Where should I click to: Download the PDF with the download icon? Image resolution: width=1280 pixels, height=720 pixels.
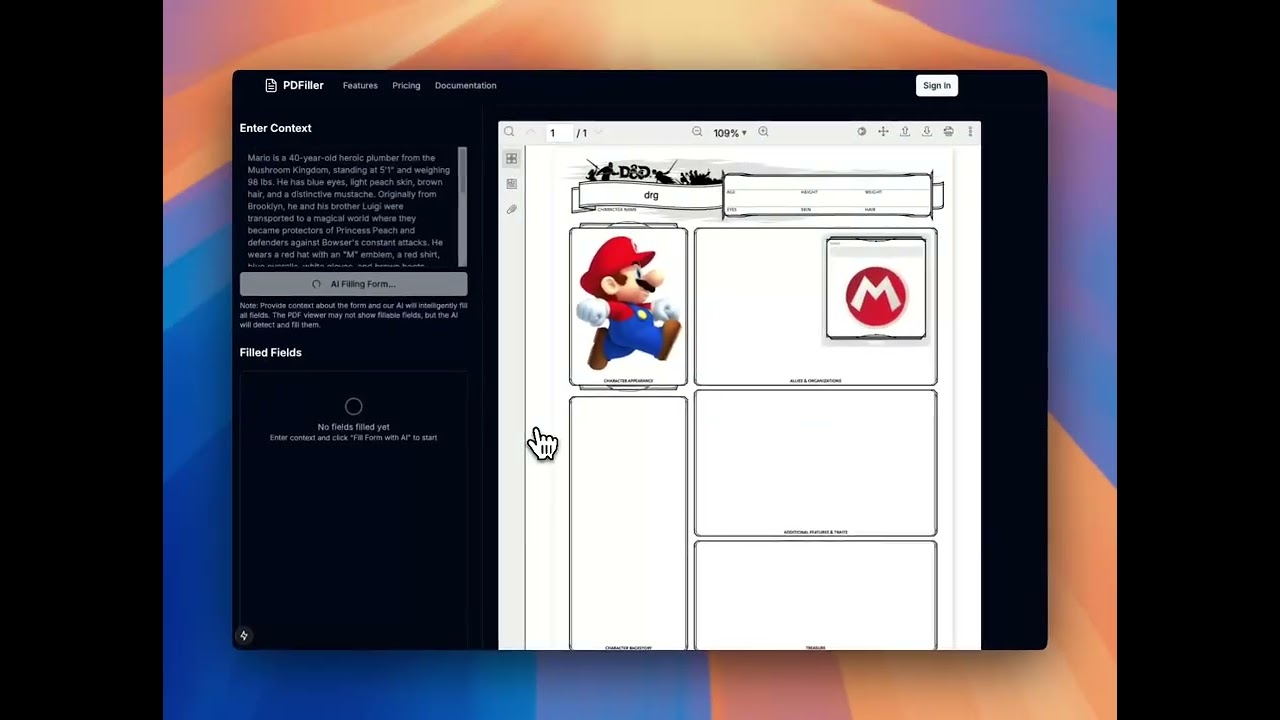tap(927, 132)
